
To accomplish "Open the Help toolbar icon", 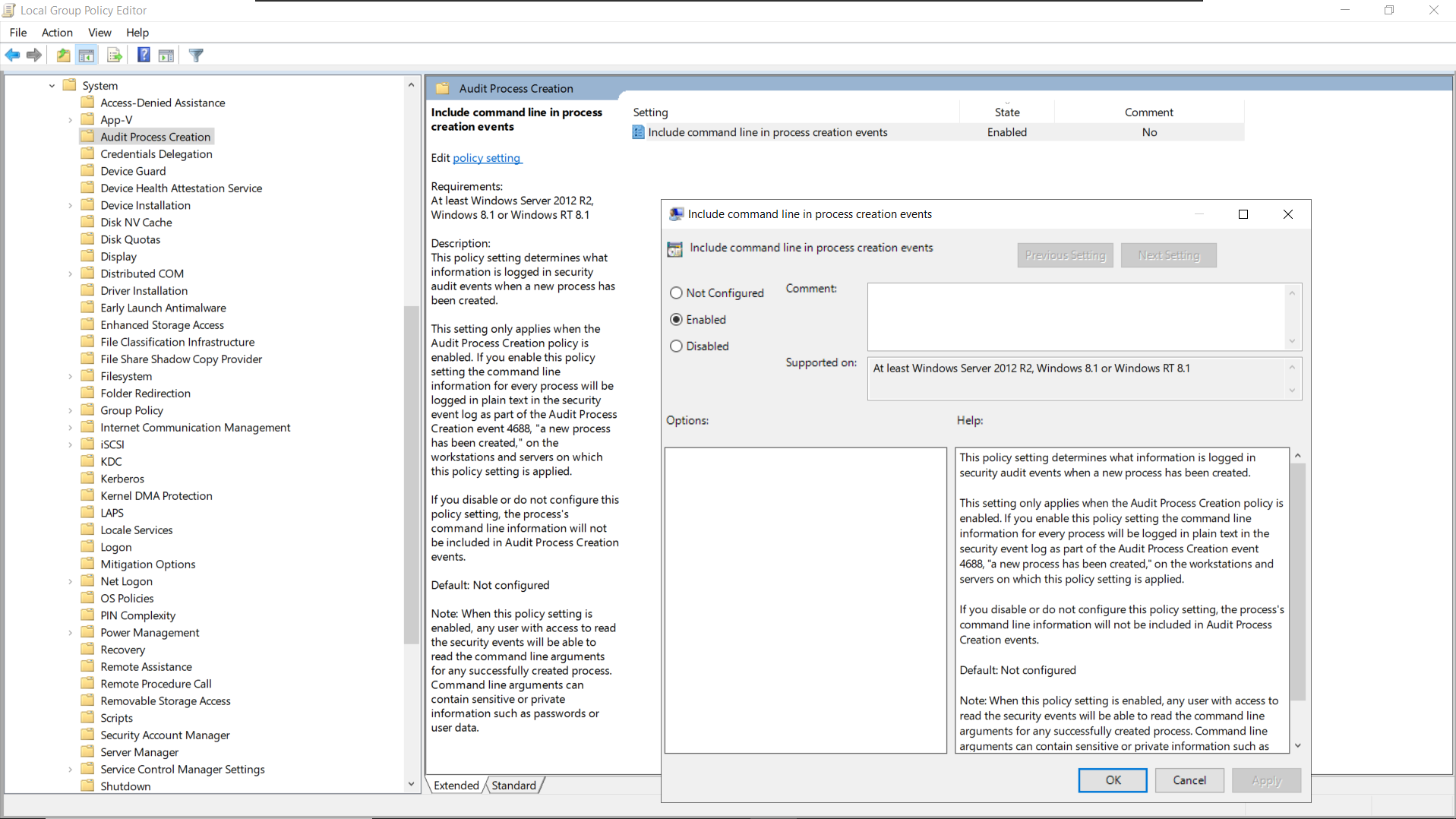I will point(144,55).
